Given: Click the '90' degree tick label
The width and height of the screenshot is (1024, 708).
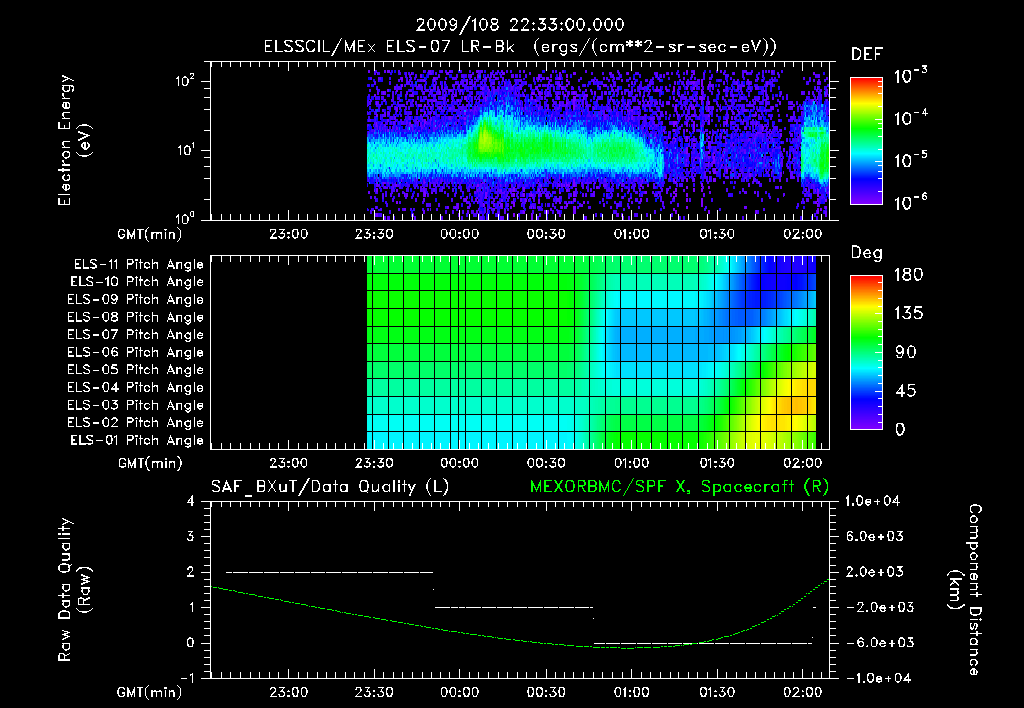Looking at the screenshot, I should (x=906, y=353).
